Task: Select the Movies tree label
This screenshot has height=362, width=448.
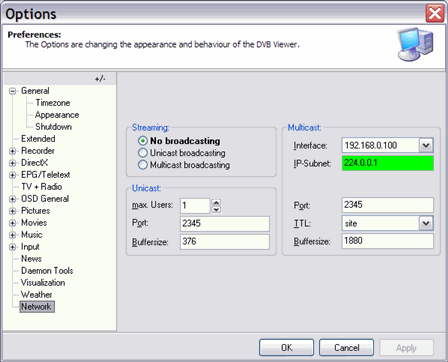Action: [x=34, y=223]
